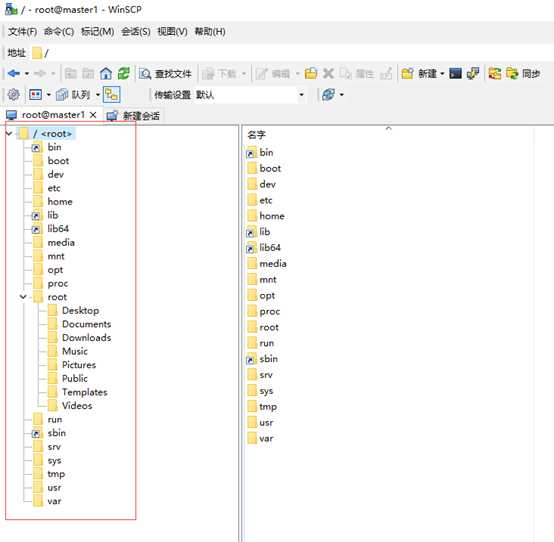554x542 pixels.
Task: Open dropdown arrow beside the view icon
Action: click(48, 95)
